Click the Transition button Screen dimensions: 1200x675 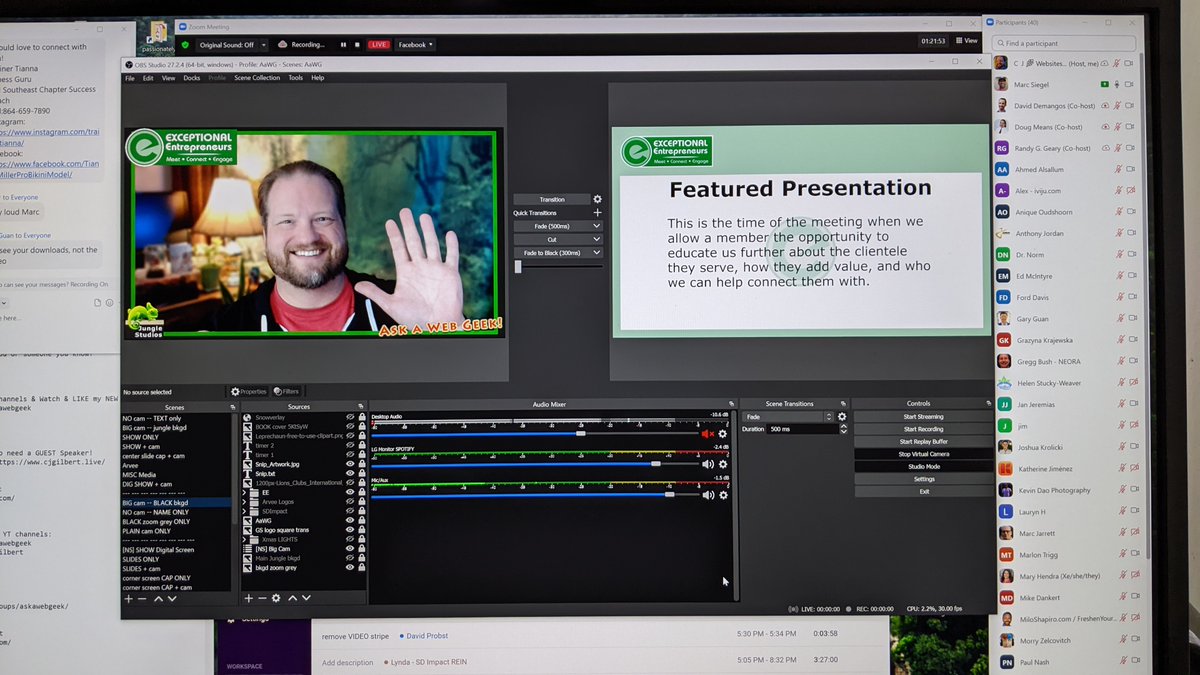point(552,199)
